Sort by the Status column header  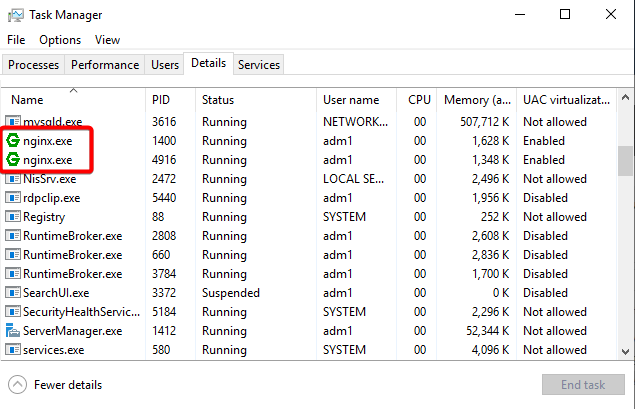tap(256, 100)
